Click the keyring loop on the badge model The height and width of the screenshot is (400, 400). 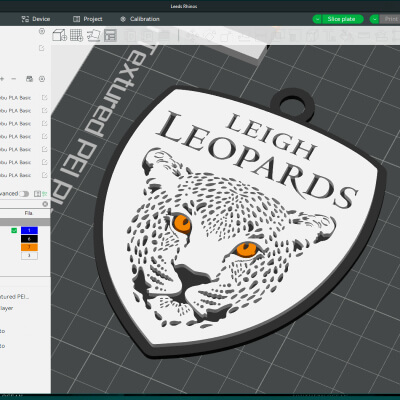pyautogui.click(x=292, y=106)
